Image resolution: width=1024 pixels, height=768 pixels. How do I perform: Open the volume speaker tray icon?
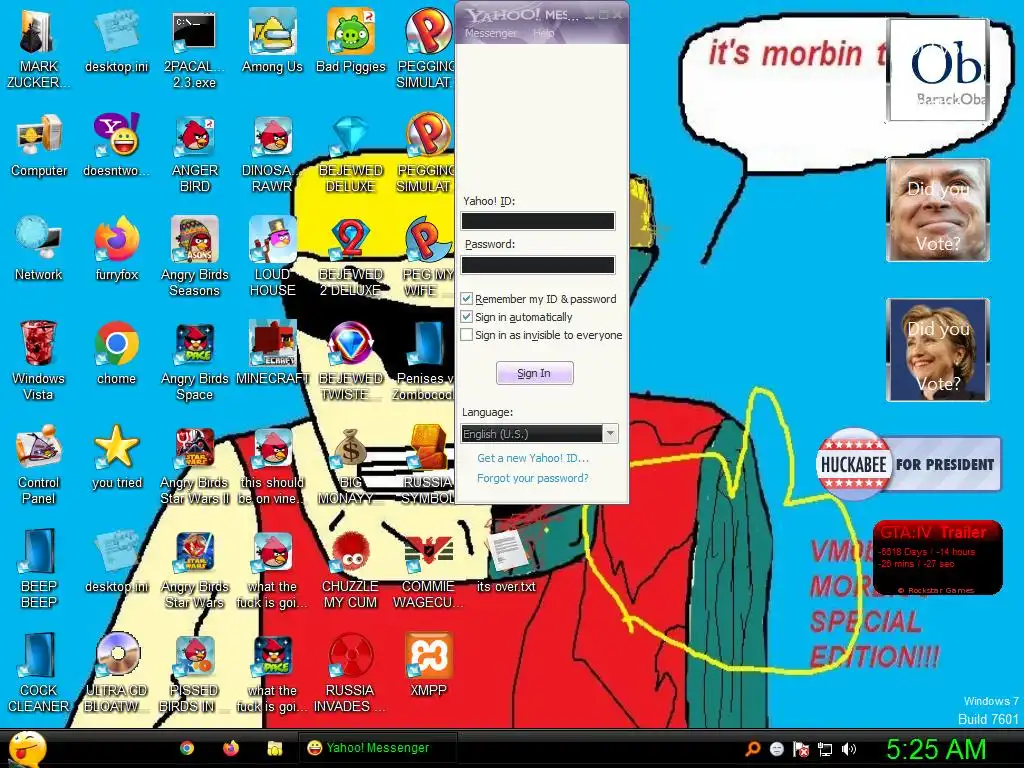(x=849, y=749)
